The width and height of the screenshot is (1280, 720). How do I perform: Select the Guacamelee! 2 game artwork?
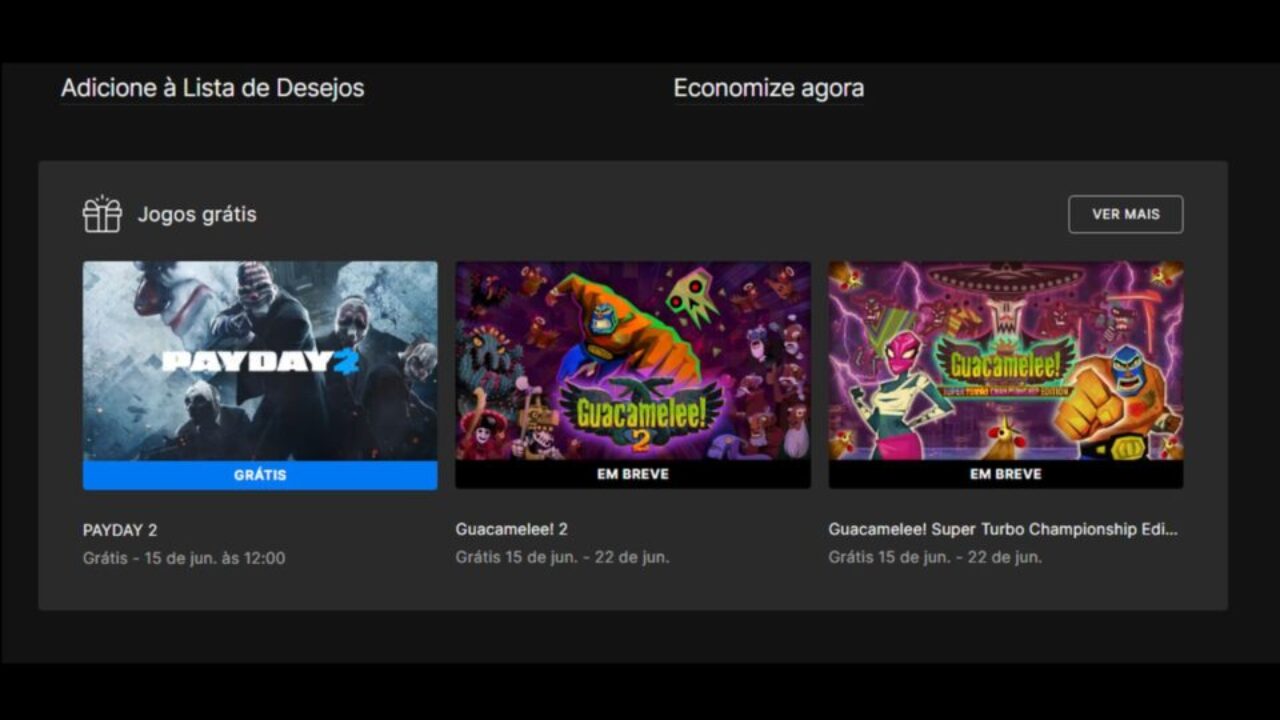[633, 361]
